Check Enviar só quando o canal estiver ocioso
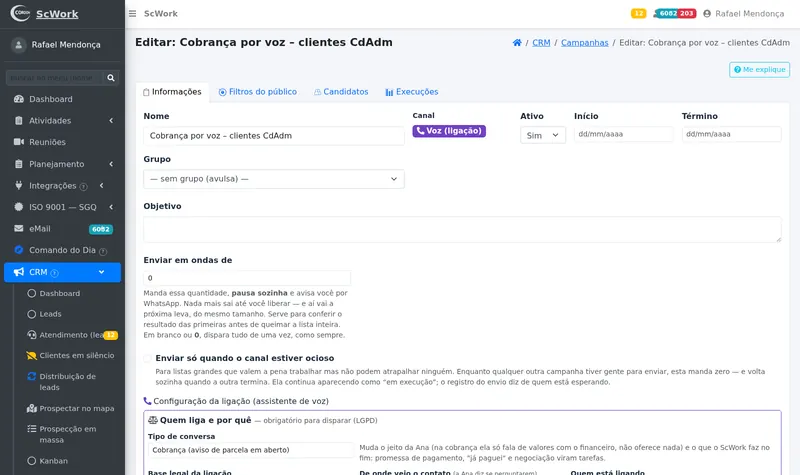 click(147, 359)
